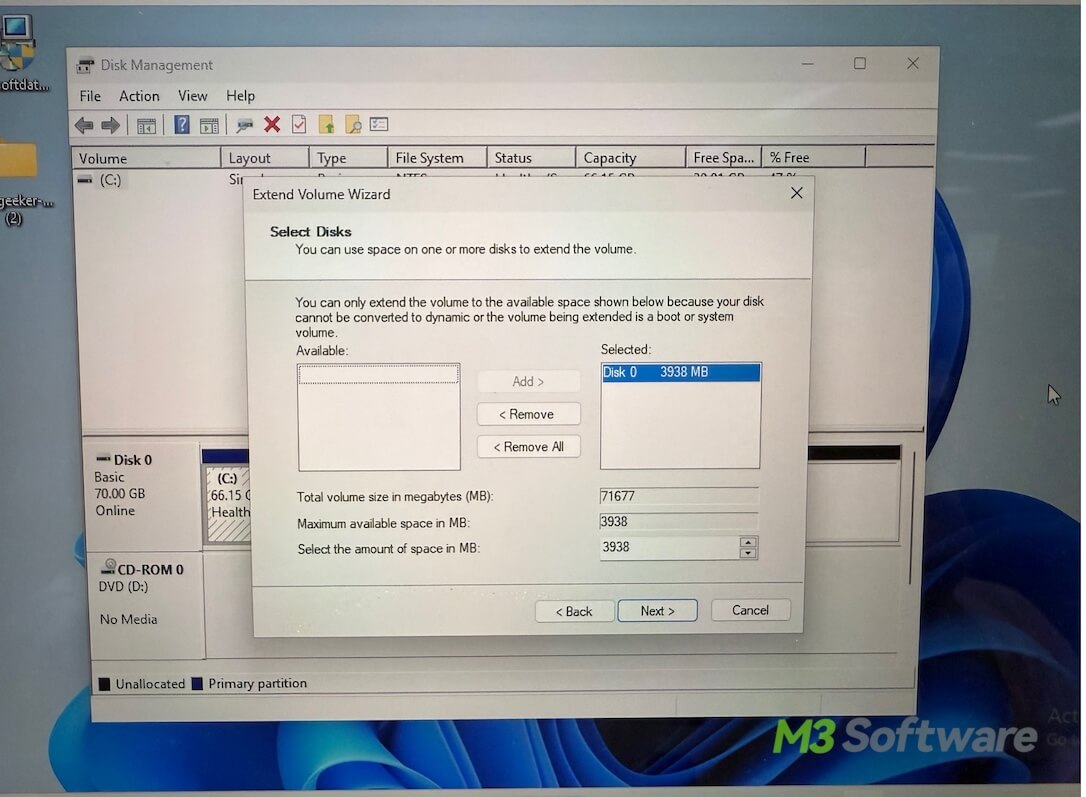
Task: Click the list view settings toolbar icon
Action: click(x=379, y=124)
